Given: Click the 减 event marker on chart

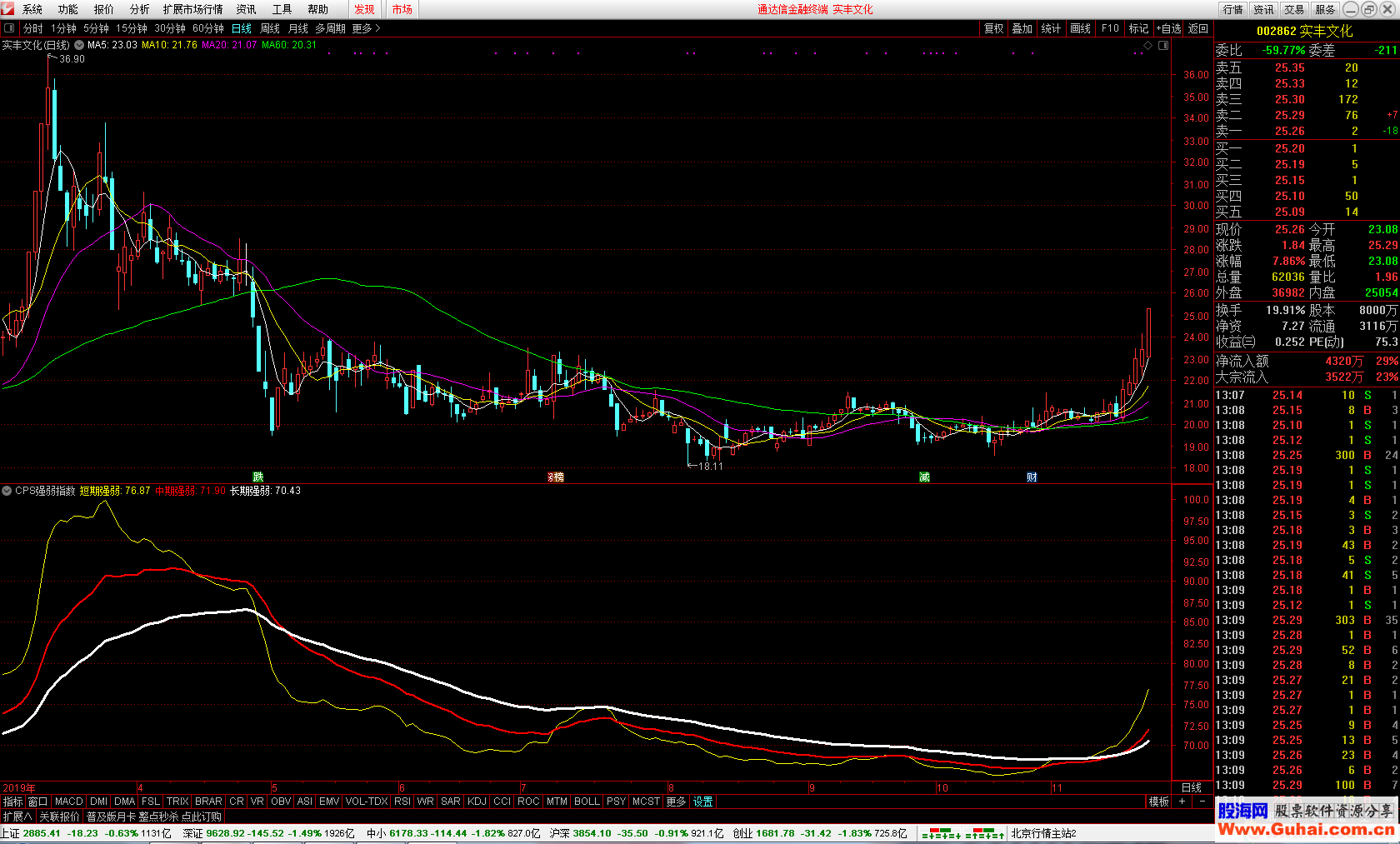Looking at the screenshot, I should click(924, 477).
